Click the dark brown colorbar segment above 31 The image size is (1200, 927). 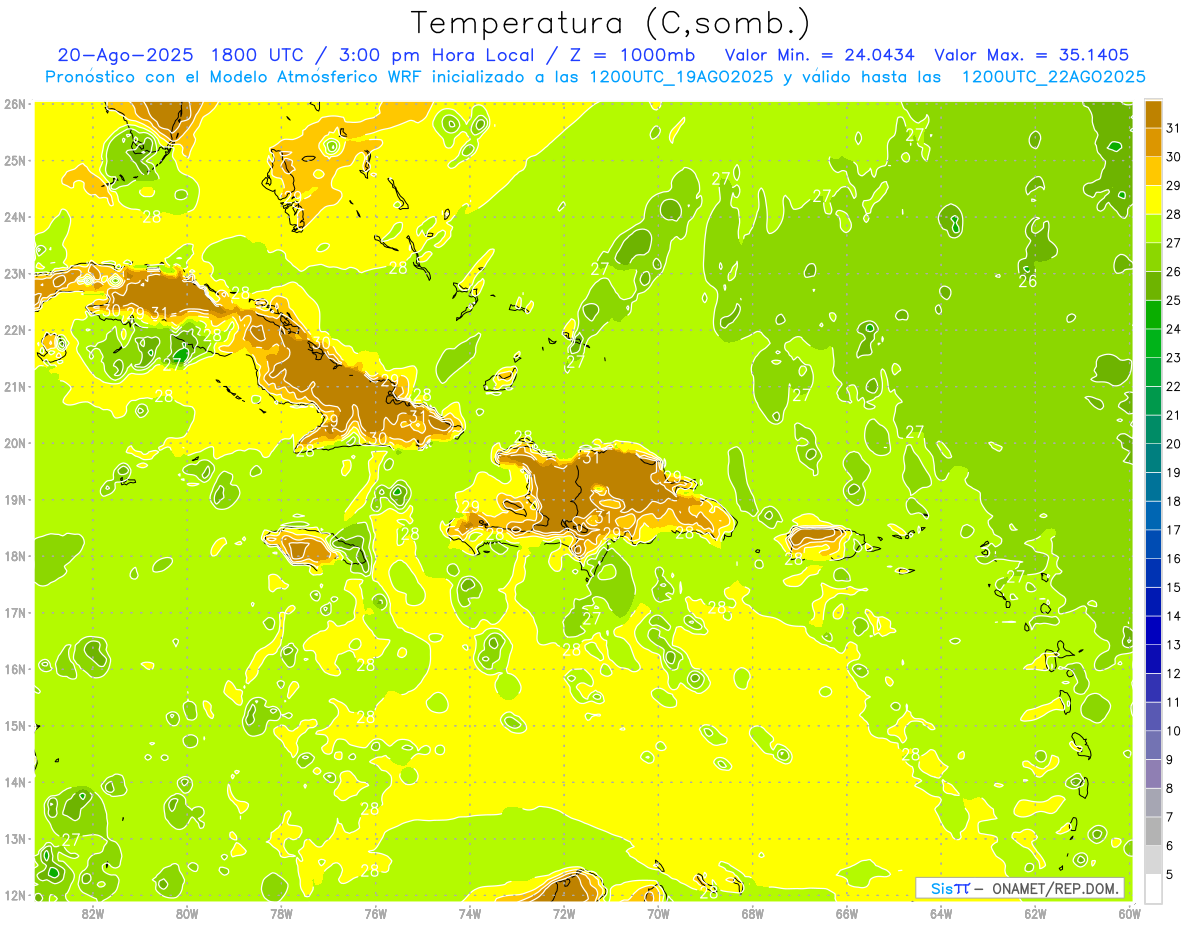point(1153,113)
